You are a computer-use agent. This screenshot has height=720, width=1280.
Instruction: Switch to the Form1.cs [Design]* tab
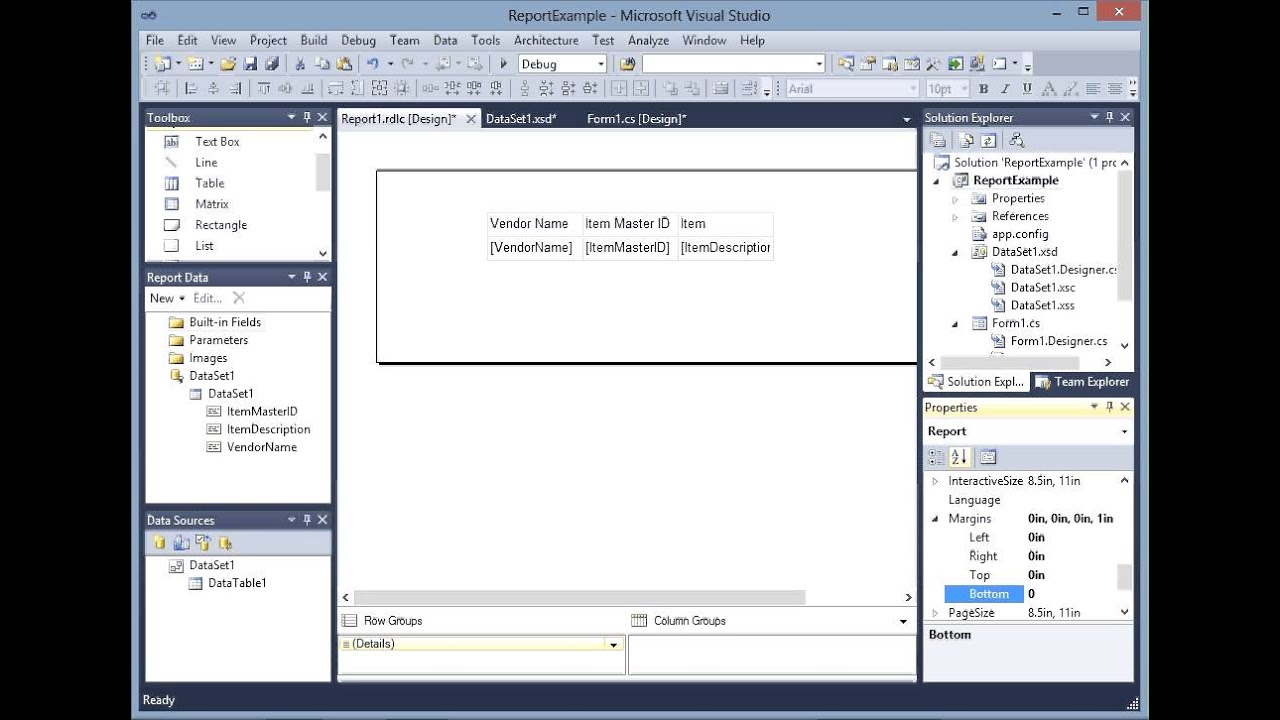click(x=636, y=119)
